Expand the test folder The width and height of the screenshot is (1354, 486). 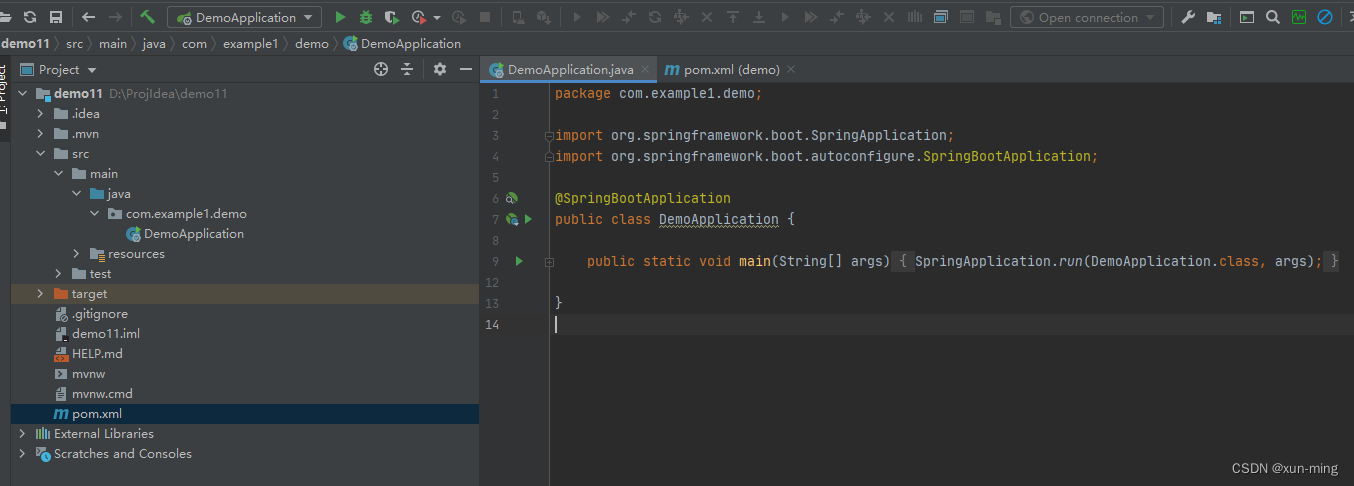pos(59,274)
